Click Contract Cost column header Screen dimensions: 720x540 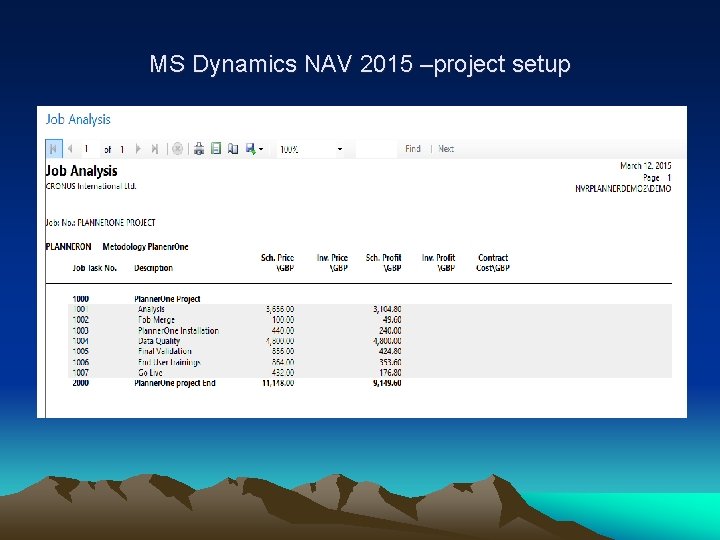tap(493, 263)
